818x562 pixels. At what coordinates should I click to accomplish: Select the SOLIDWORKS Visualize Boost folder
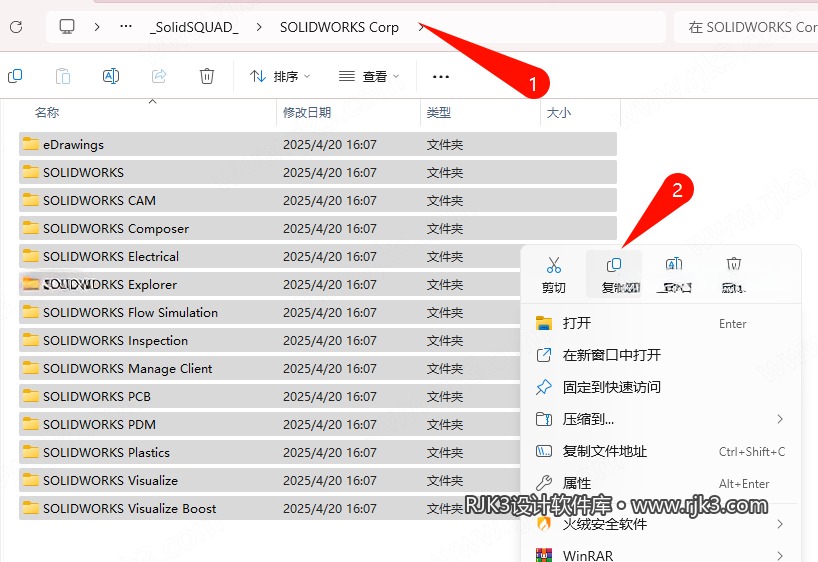pos(270,508)
